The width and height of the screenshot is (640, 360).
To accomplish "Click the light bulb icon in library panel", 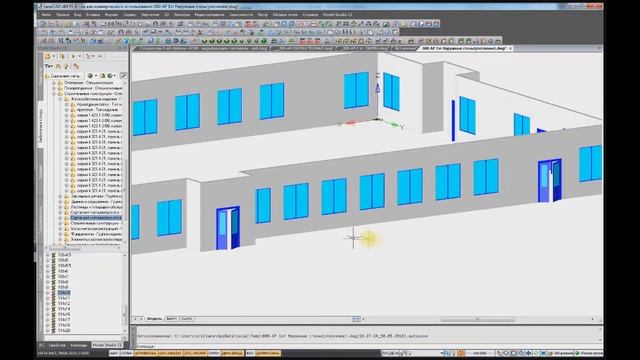I will click(x=66, y=66).
